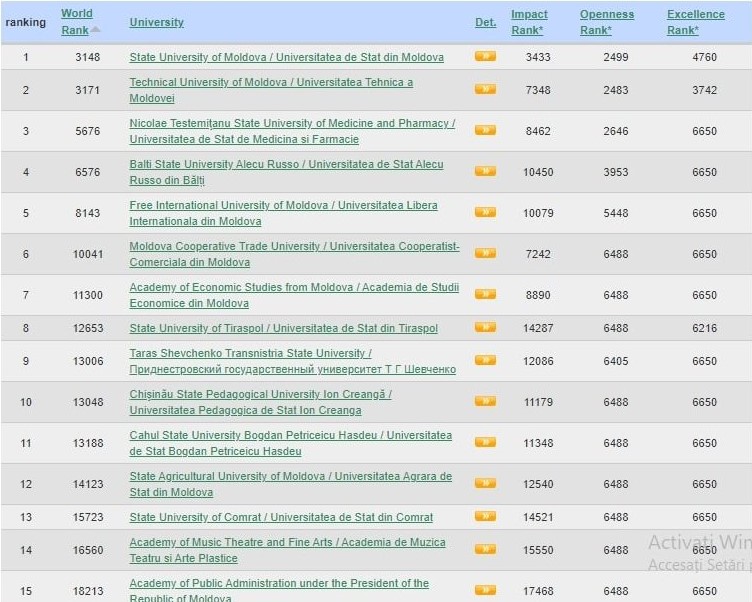752x602 pixels.
Task: Sort table by University column header
Action: pyautogui.click(x=156, y=22)
